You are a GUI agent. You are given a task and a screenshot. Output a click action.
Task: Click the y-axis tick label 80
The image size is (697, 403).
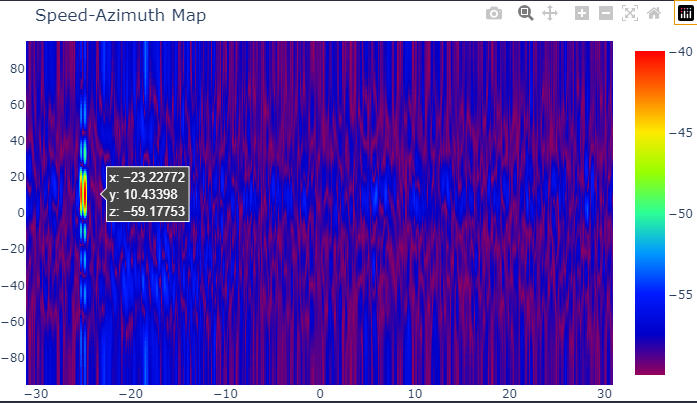click(17, 69)
